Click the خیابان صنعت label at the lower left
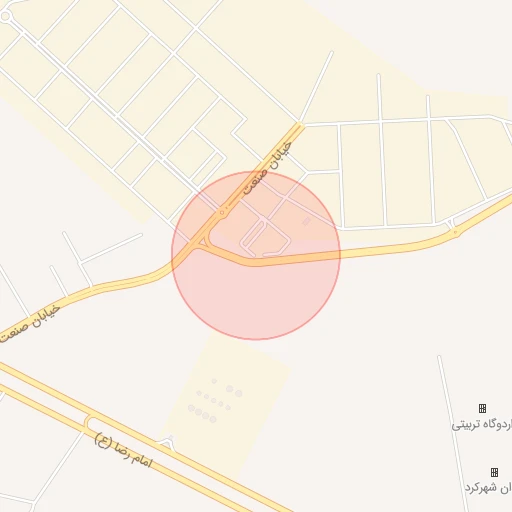Viewport: 512px width, 512px height. (x=29, y=324)
